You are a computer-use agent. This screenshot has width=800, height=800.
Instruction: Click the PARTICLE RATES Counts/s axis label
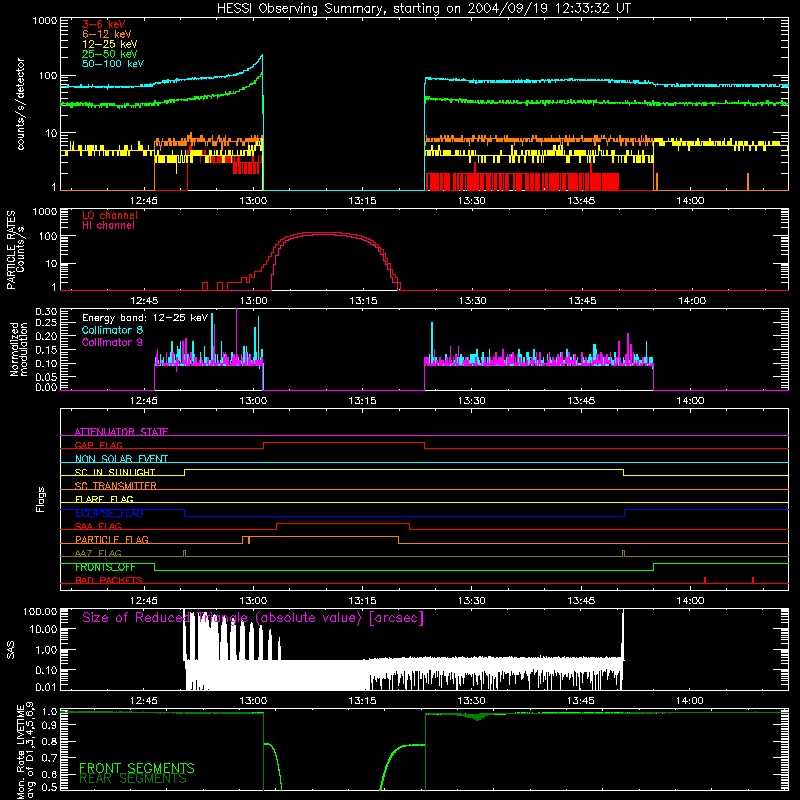[x=15, y=250]
